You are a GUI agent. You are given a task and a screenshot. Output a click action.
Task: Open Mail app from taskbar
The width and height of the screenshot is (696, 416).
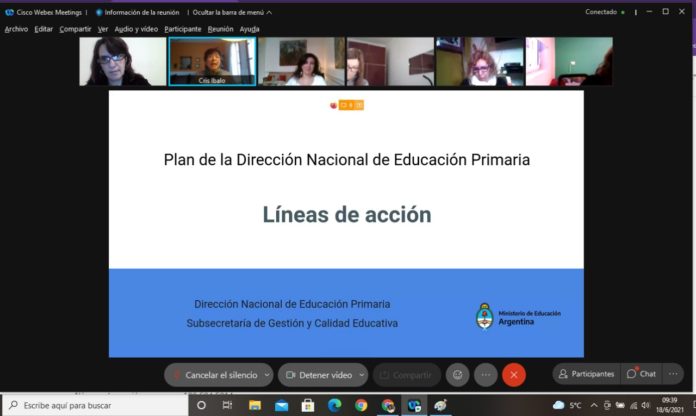(x=281, y=405)
